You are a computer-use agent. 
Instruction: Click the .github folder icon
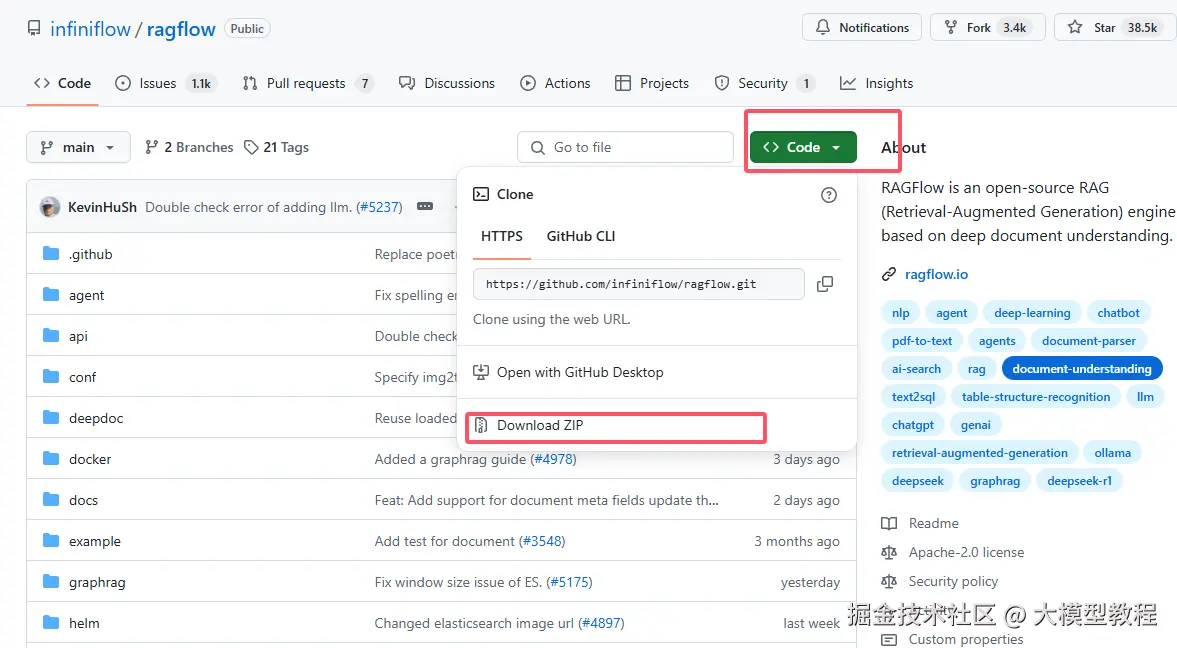tap(51, 254)
